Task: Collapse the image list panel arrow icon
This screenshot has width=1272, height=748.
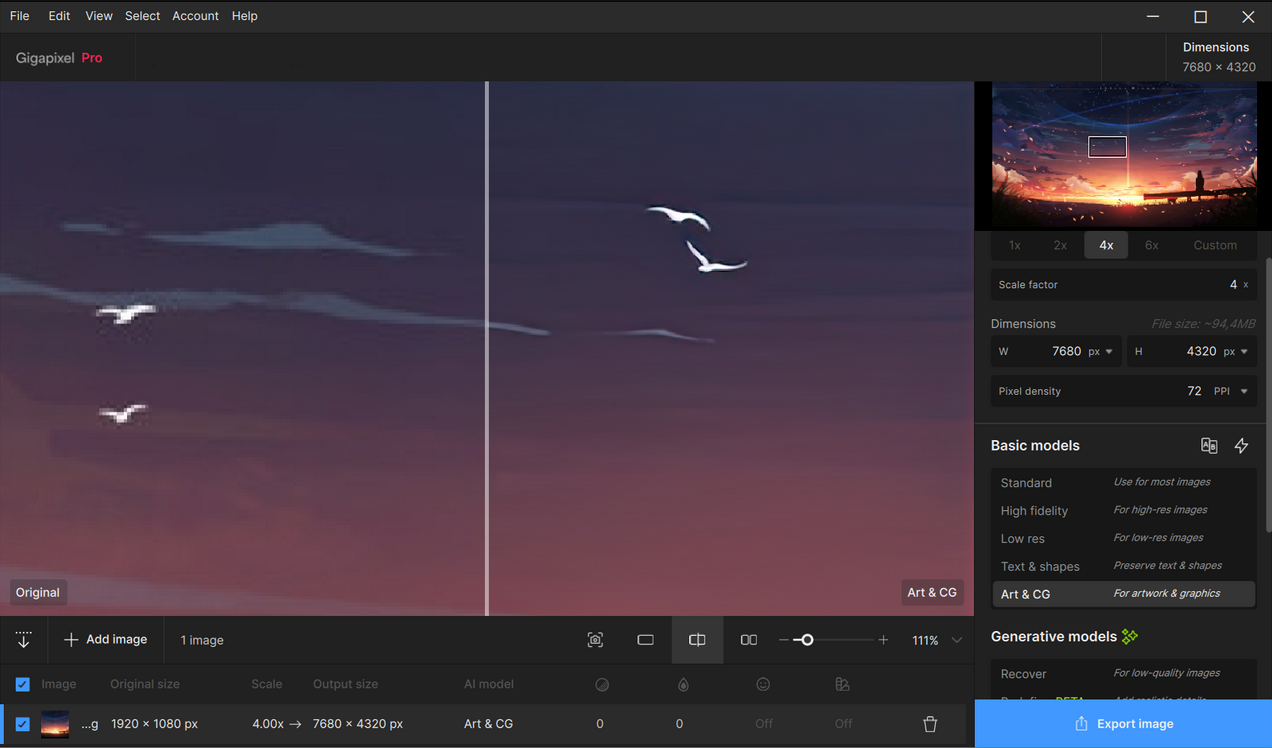Action: pyautogui.click(x=23, y=640)
